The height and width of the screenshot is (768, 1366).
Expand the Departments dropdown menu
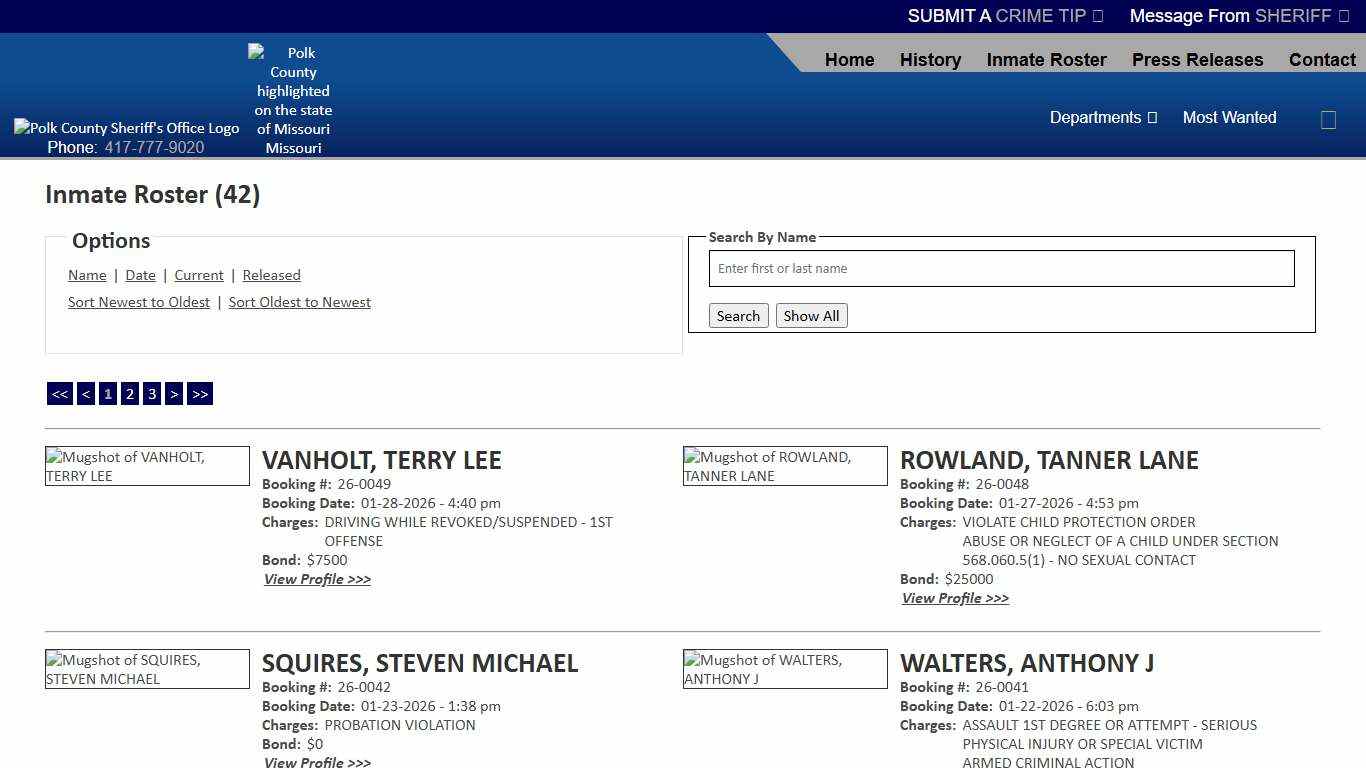tap(1103, 117)
